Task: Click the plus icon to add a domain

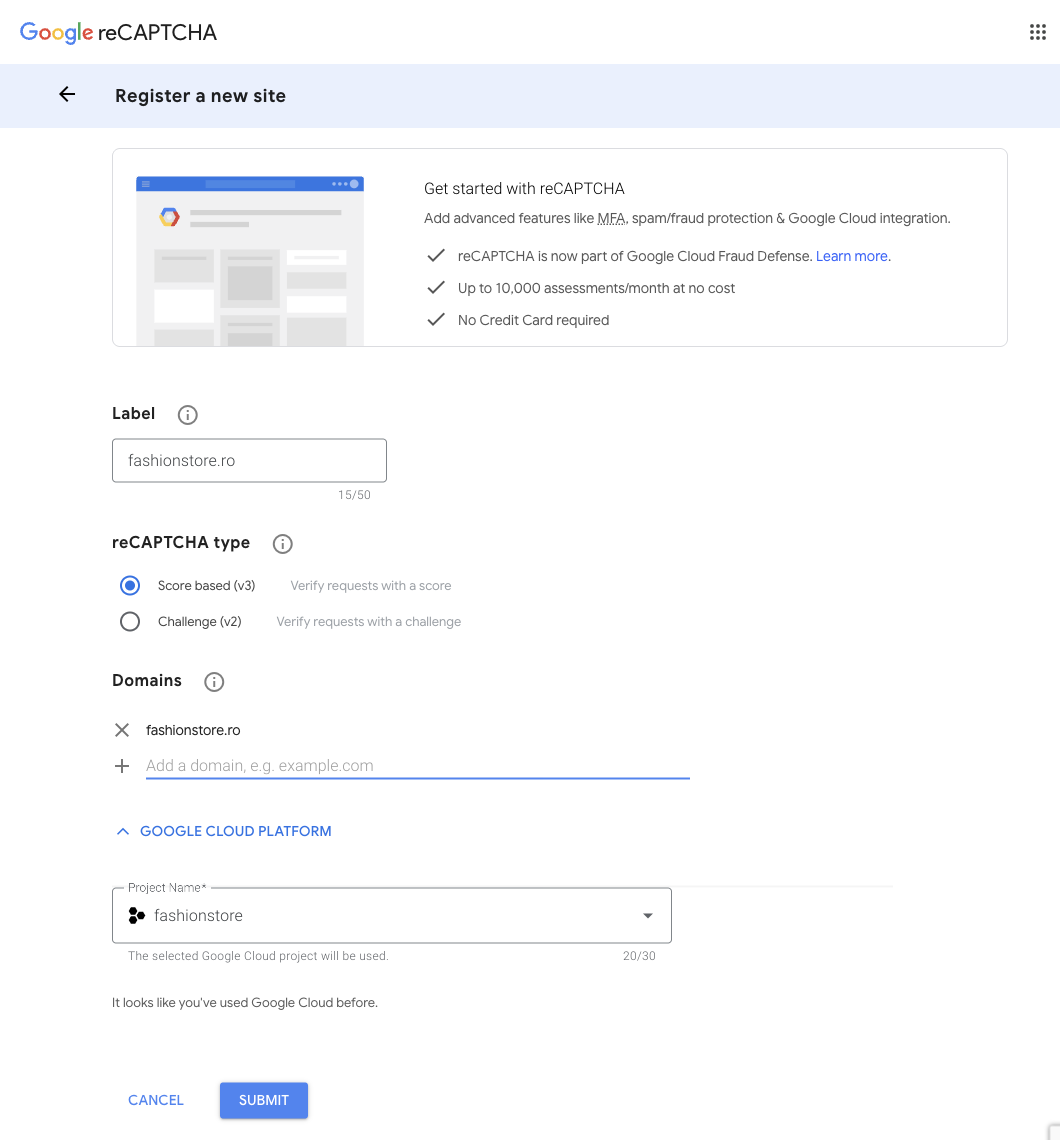Action: [x=122, y=766]
